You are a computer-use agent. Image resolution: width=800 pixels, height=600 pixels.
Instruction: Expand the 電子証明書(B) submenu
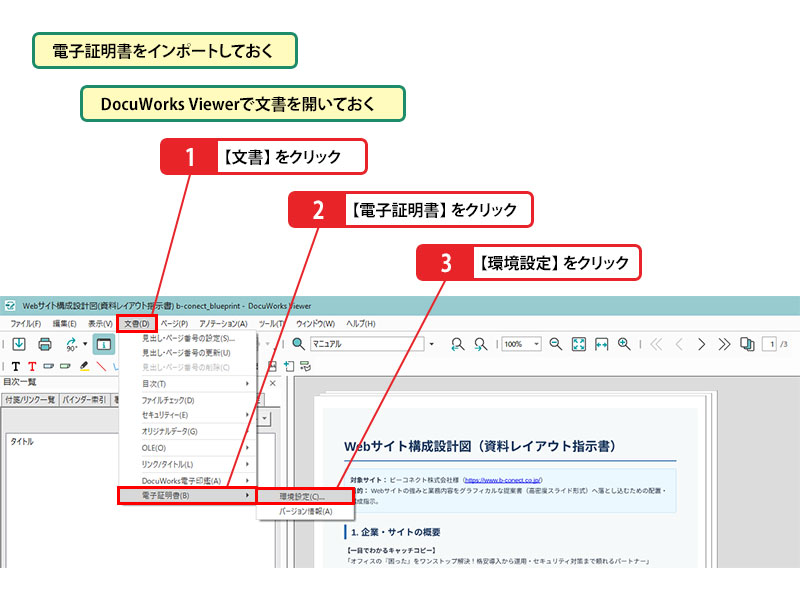click(188, 495)
